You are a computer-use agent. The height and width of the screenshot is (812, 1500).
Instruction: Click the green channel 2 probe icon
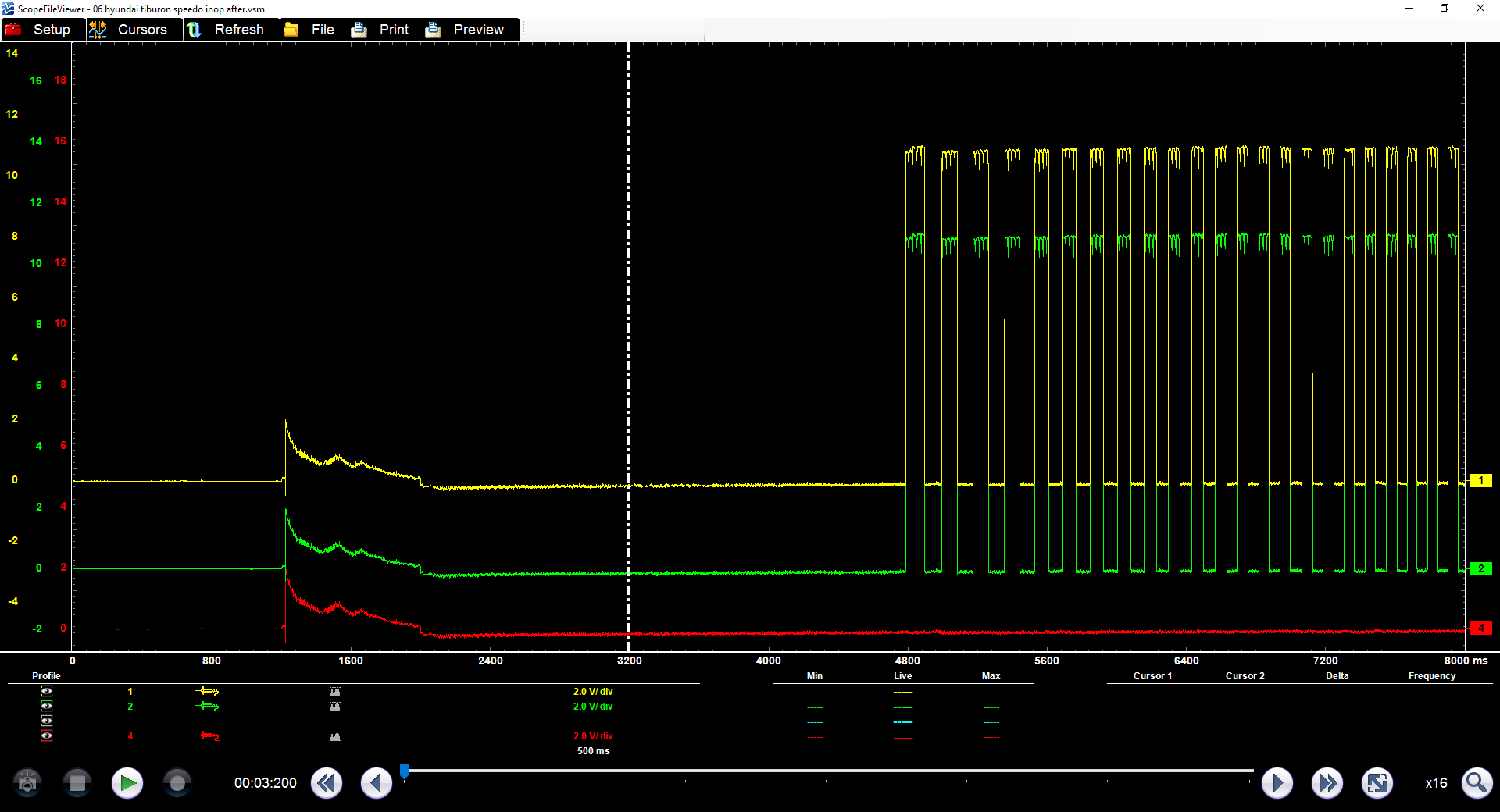coord(207,707)
